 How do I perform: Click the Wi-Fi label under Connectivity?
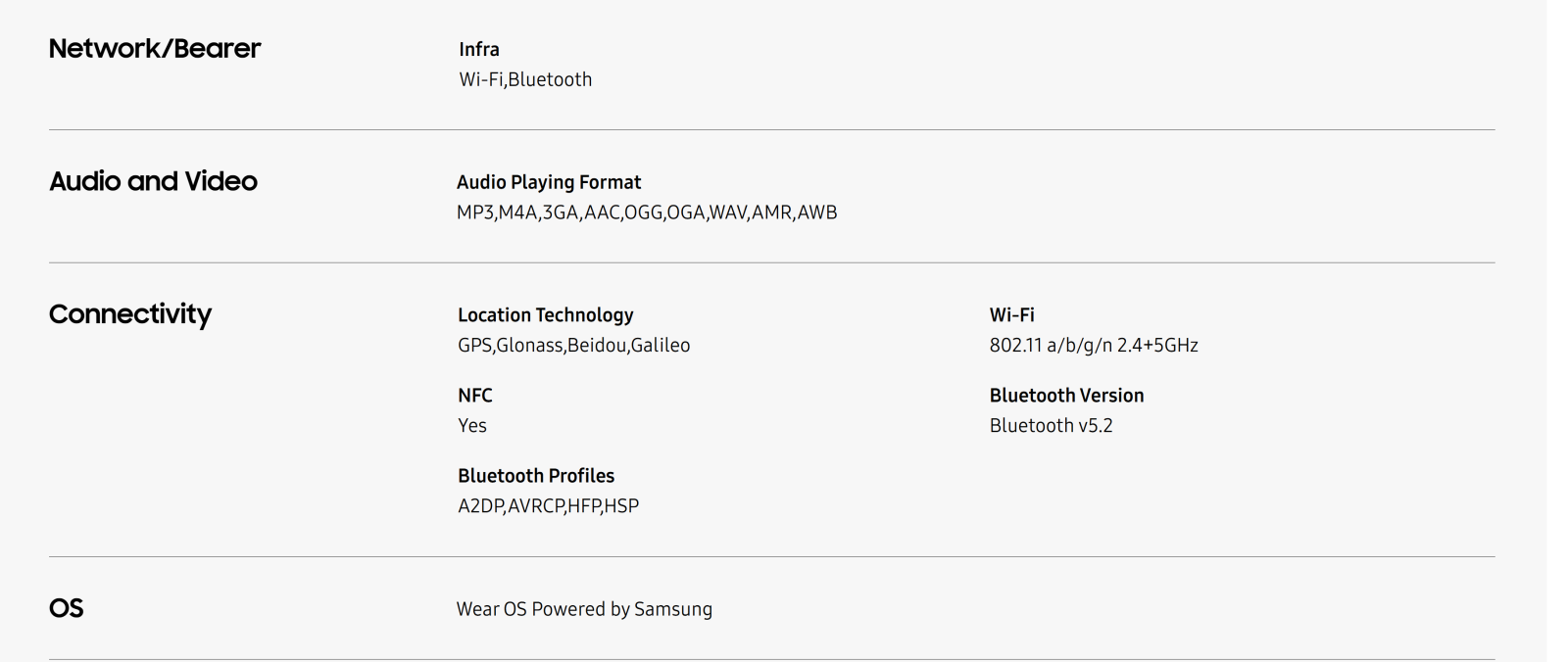[1012, 315]
